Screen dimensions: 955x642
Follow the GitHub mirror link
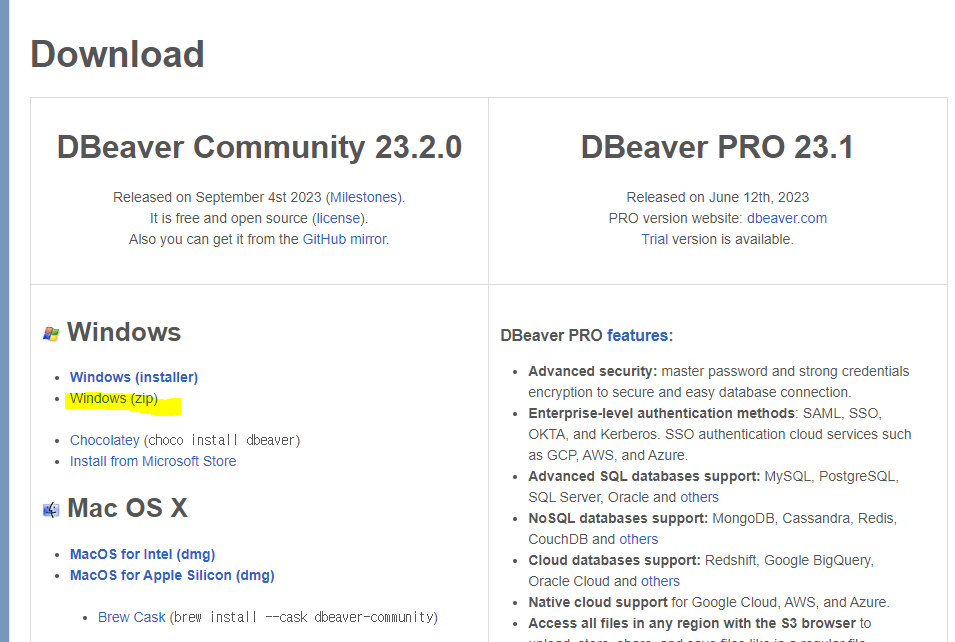pyautogui.click(x=345, y=239)
